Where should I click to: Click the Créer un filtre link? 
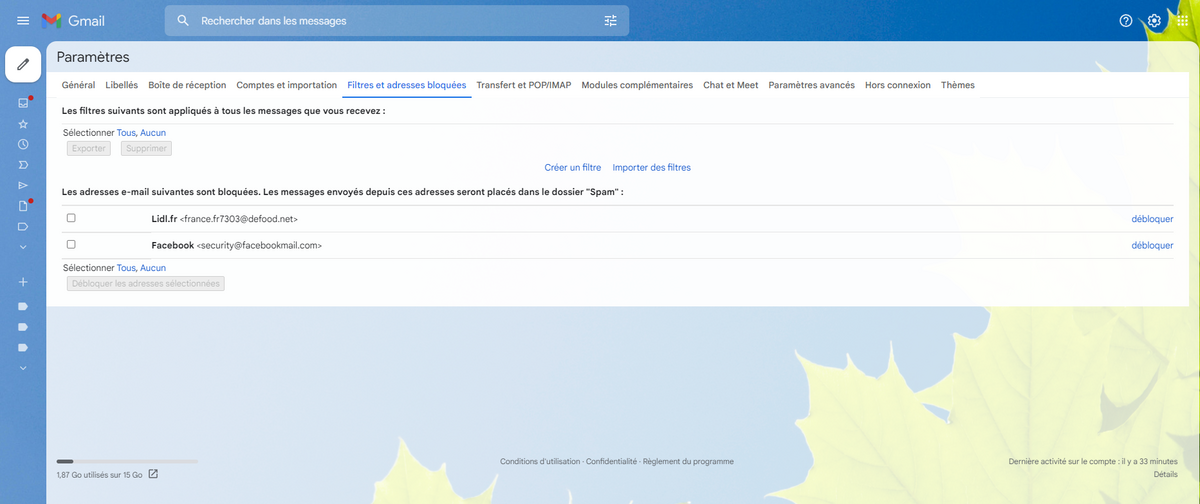pyautogui.click(x=573, y=167)
